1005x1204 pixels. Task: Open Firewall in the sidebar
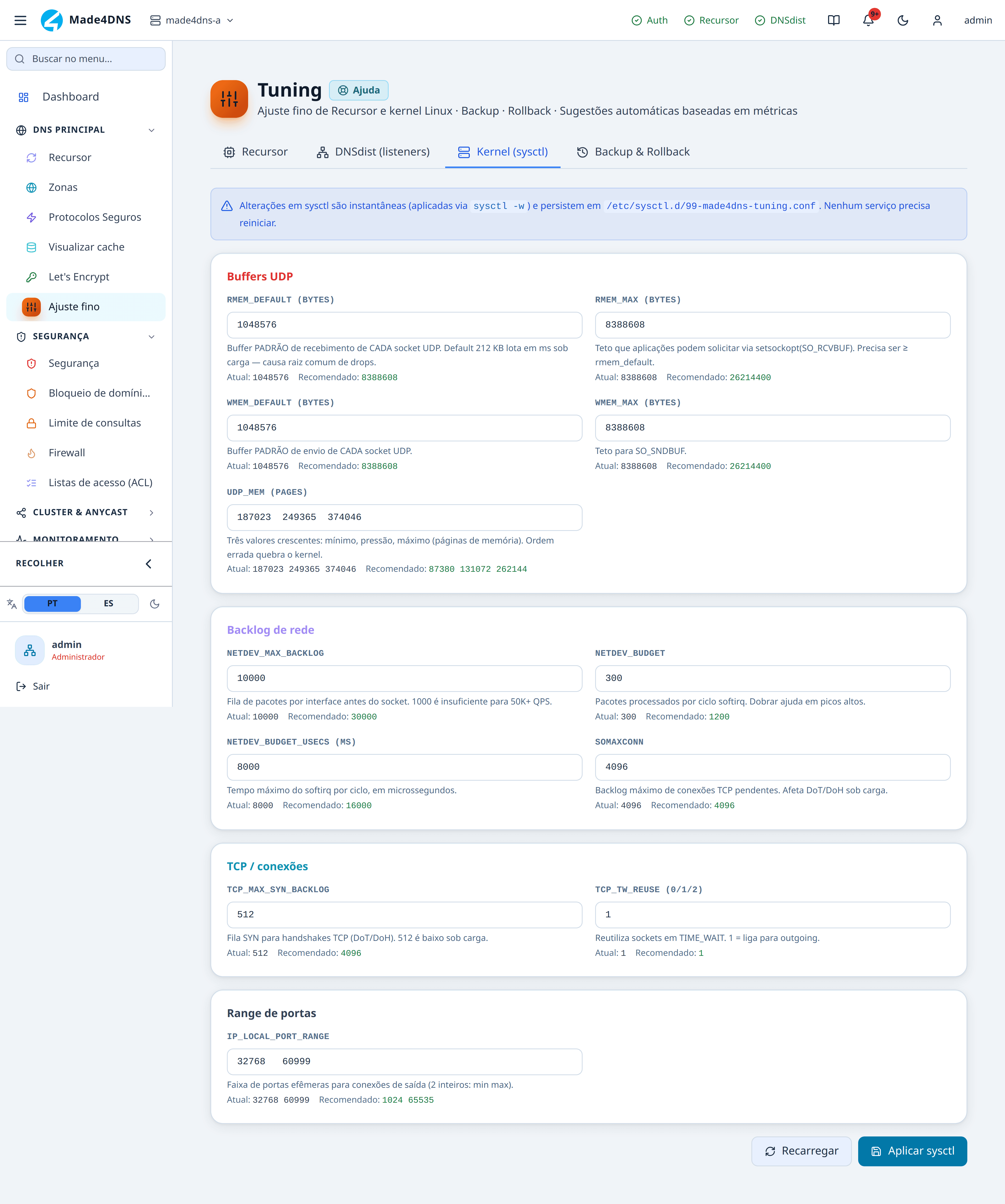click(86, 453)
